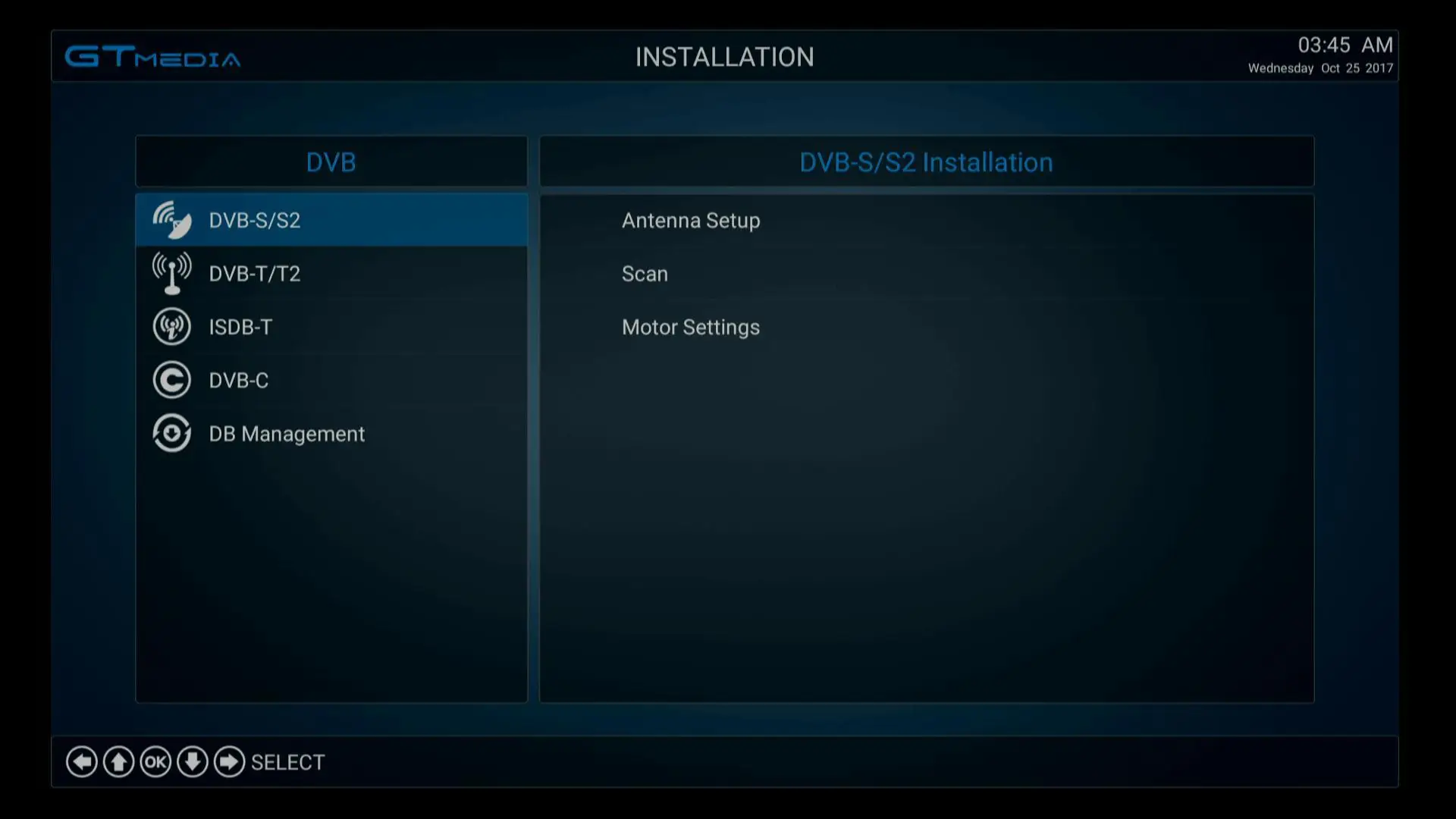
Task: Expand Motor Settings under DVB-S/S2
Action: coord(690,326)
